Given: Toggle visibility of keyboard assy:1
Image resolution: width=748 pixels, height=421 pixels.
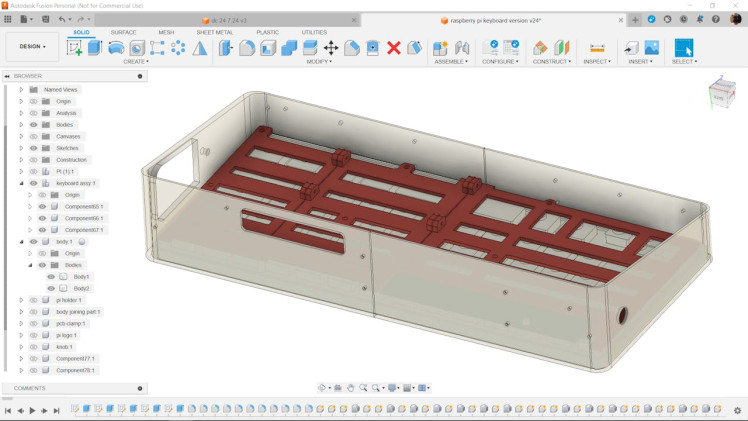Looking at the screenshot, I should [33, 183].
